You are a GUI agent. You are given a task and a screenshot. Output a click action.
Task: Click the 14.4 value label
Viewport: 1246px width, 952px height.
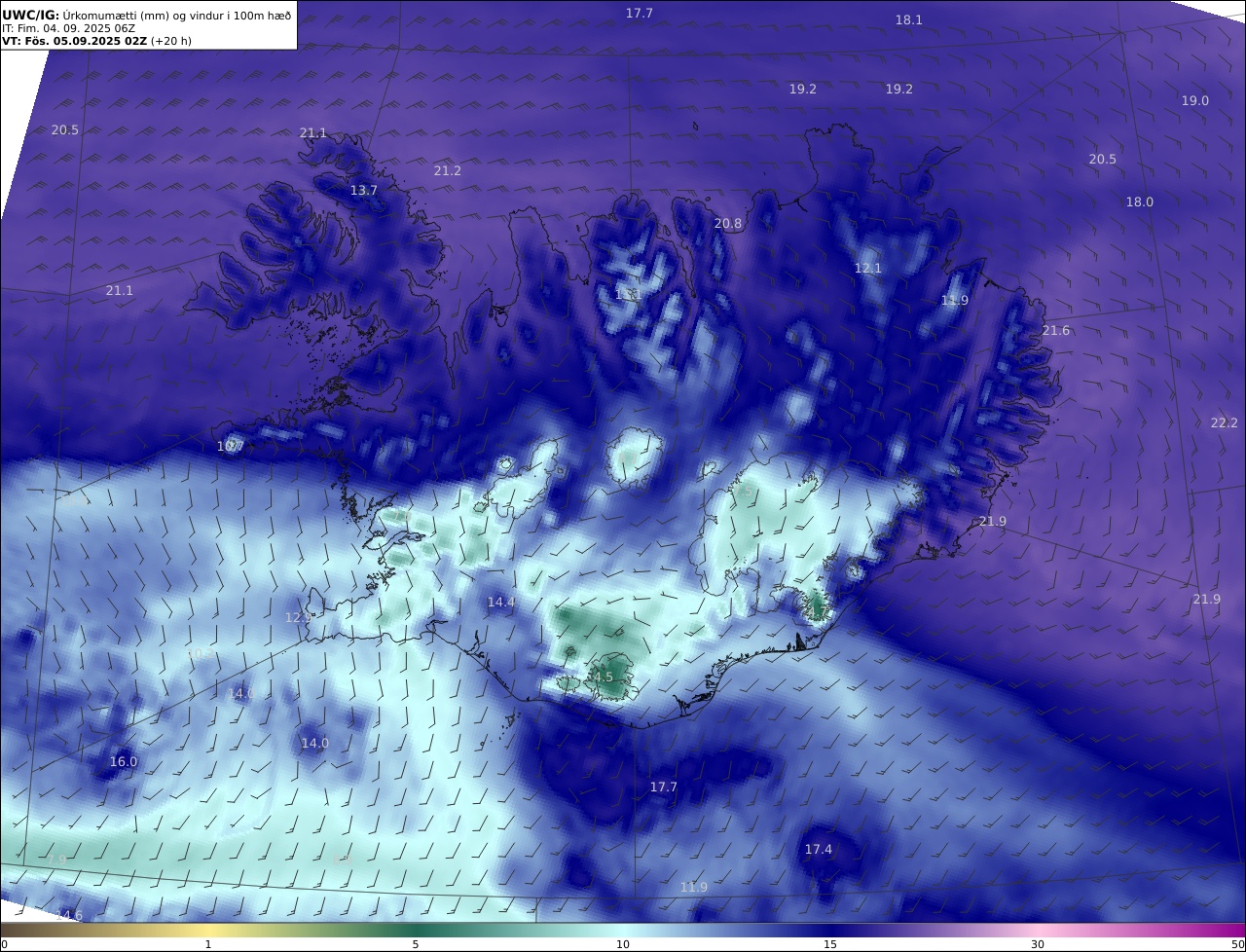500,602
